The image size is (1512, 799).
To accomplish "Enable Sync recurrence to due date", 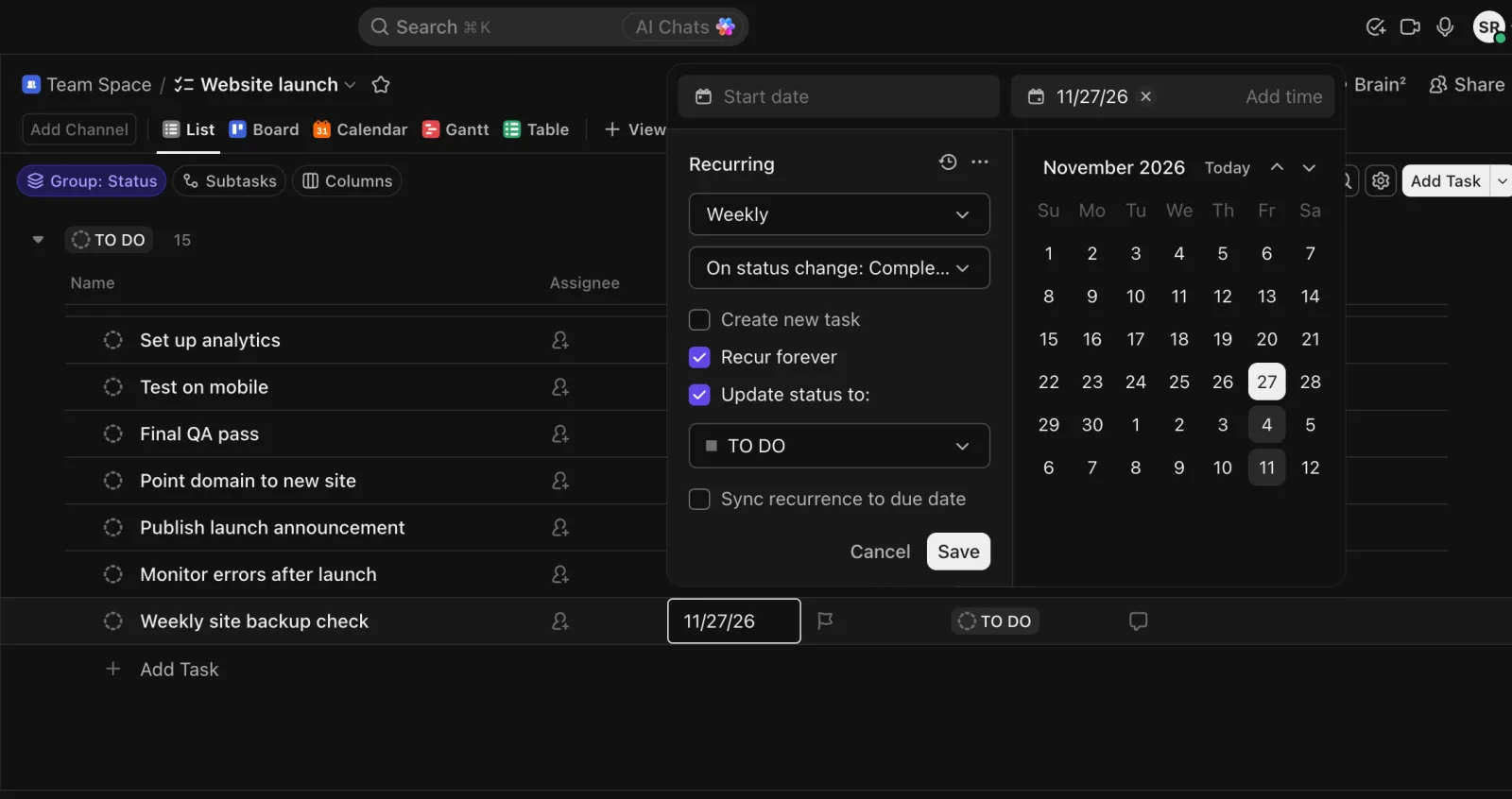I will pos(699,499).
